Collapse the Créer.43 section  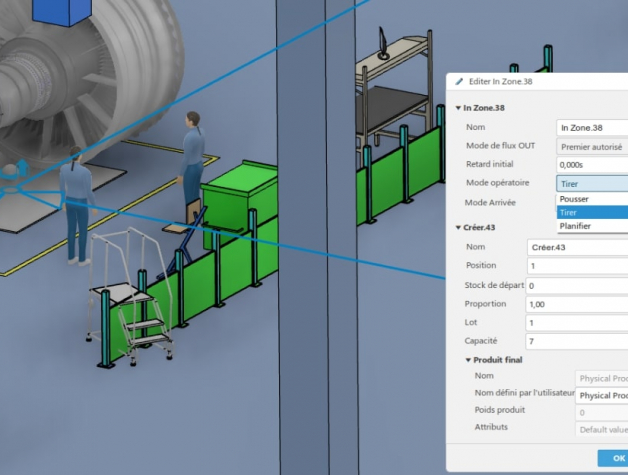(x=458, y=228)
